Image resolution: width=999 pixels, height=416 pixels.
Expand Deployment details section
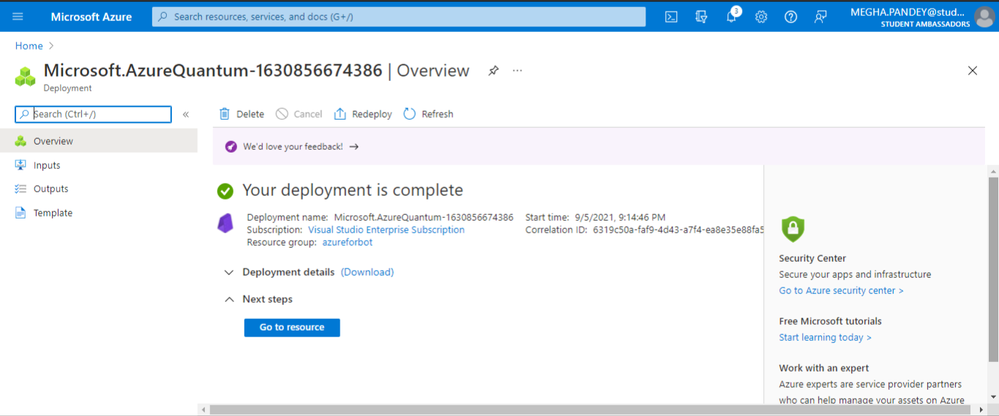coord(229,272)
